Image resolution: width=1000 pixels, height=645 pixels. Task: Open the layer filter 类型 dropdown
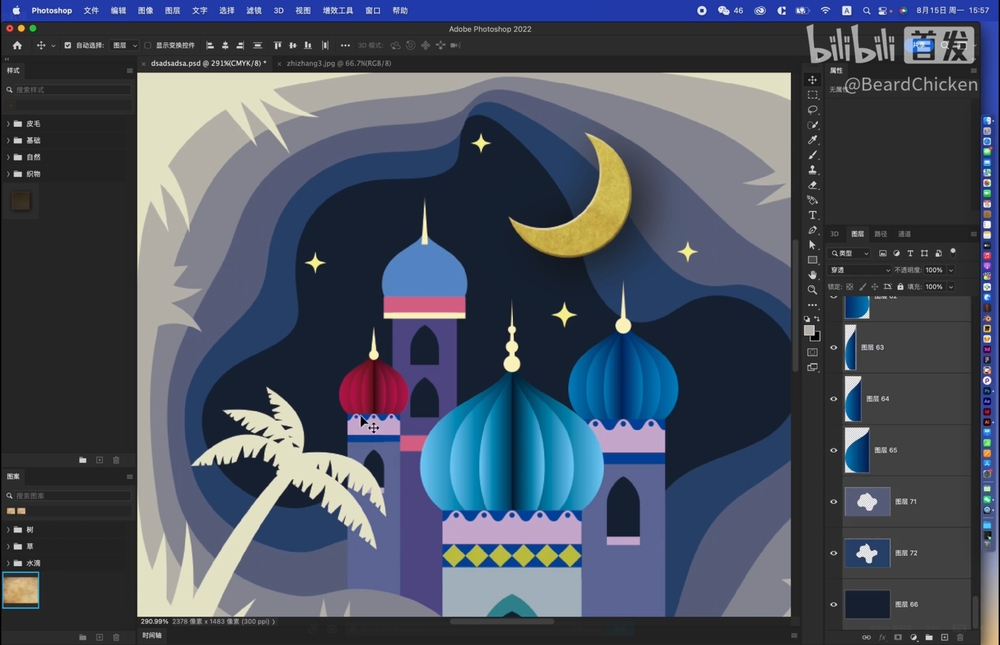[x=849, y=253]
